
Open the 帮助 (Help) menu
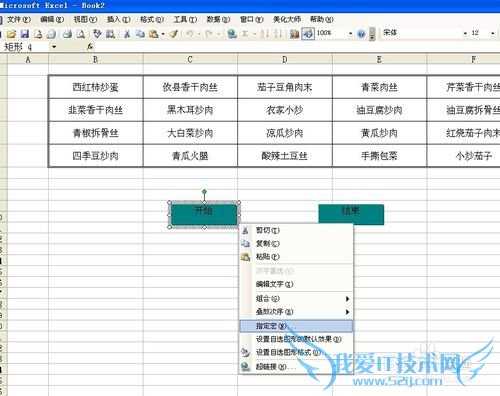click(321, 19)
